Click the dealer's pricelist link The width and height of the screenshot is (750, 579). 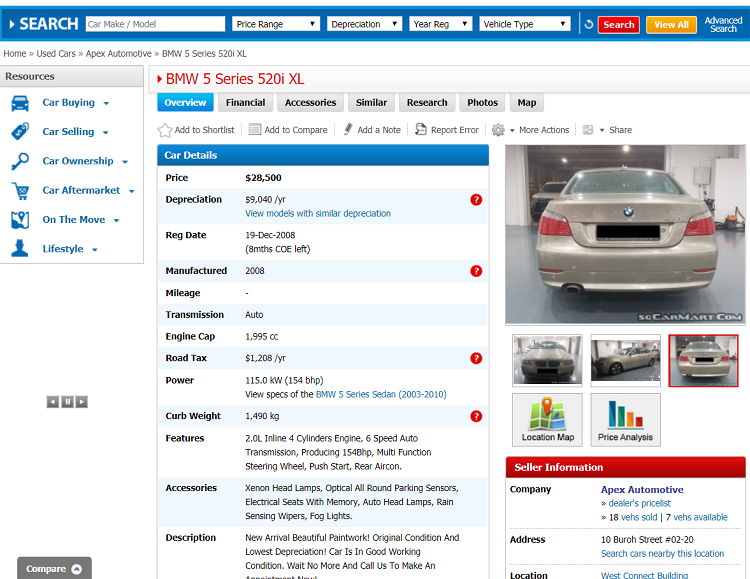pos(639,503)
